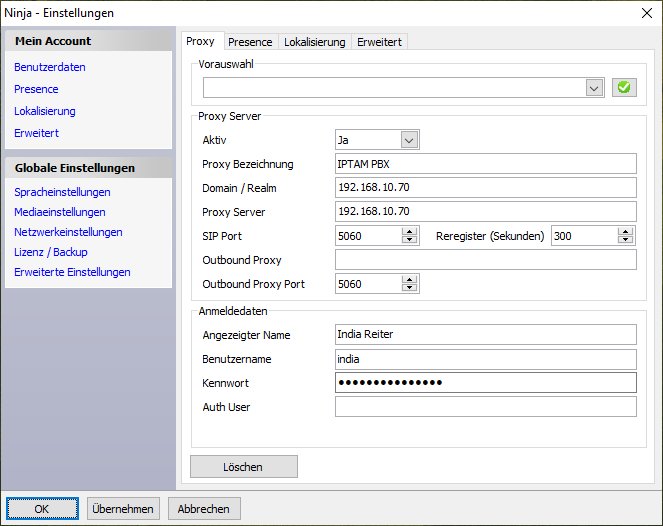The image size is (663, 526).
Task: Click the green checkmark apply icon
Action: tap(624, 88)
